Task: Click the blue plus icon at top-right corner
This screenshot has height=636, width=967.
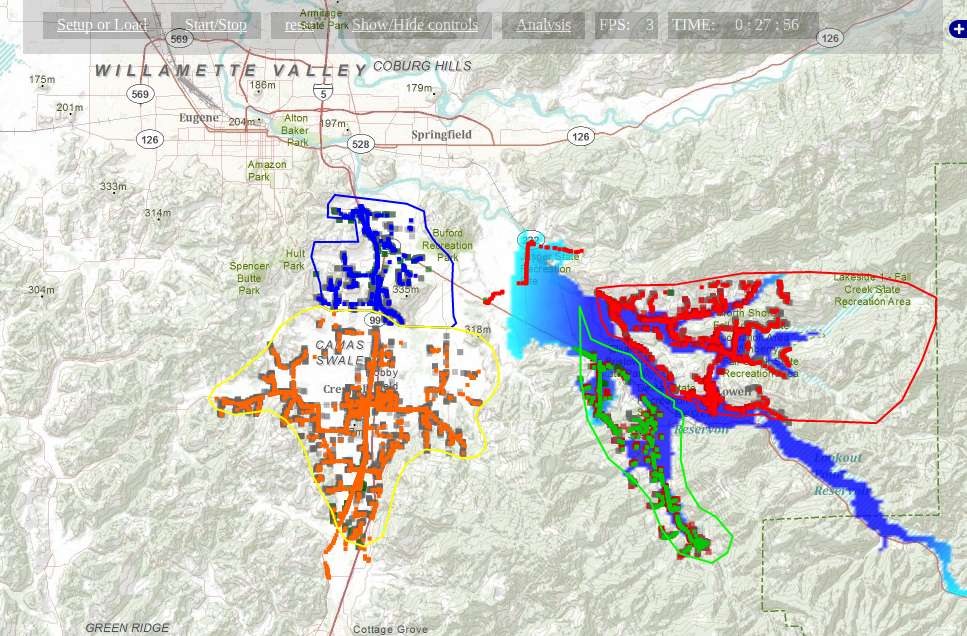Action: point(958,28)
